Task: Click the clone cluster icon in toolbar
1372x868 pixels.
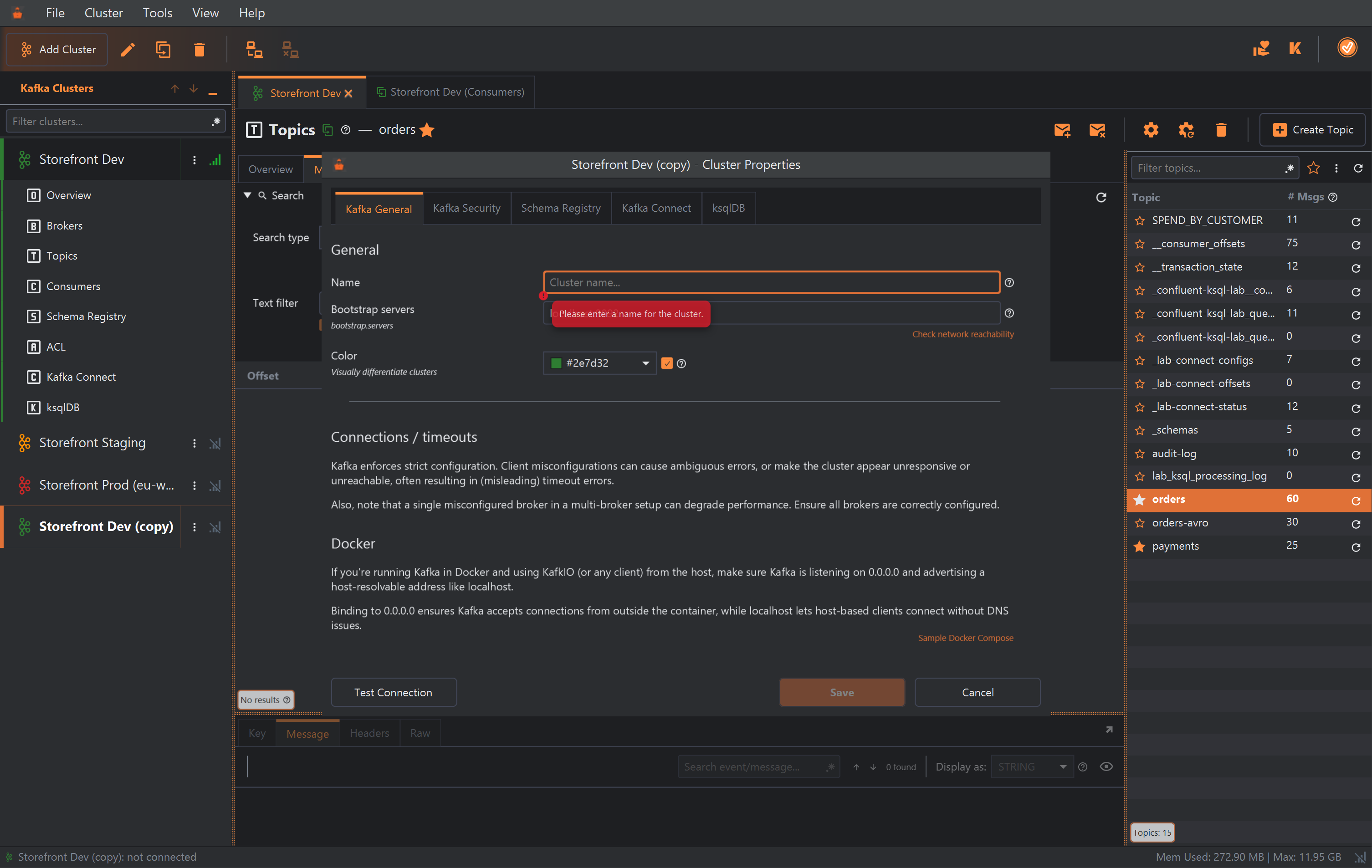Action: pyautogui.click(x=163, y=50)
